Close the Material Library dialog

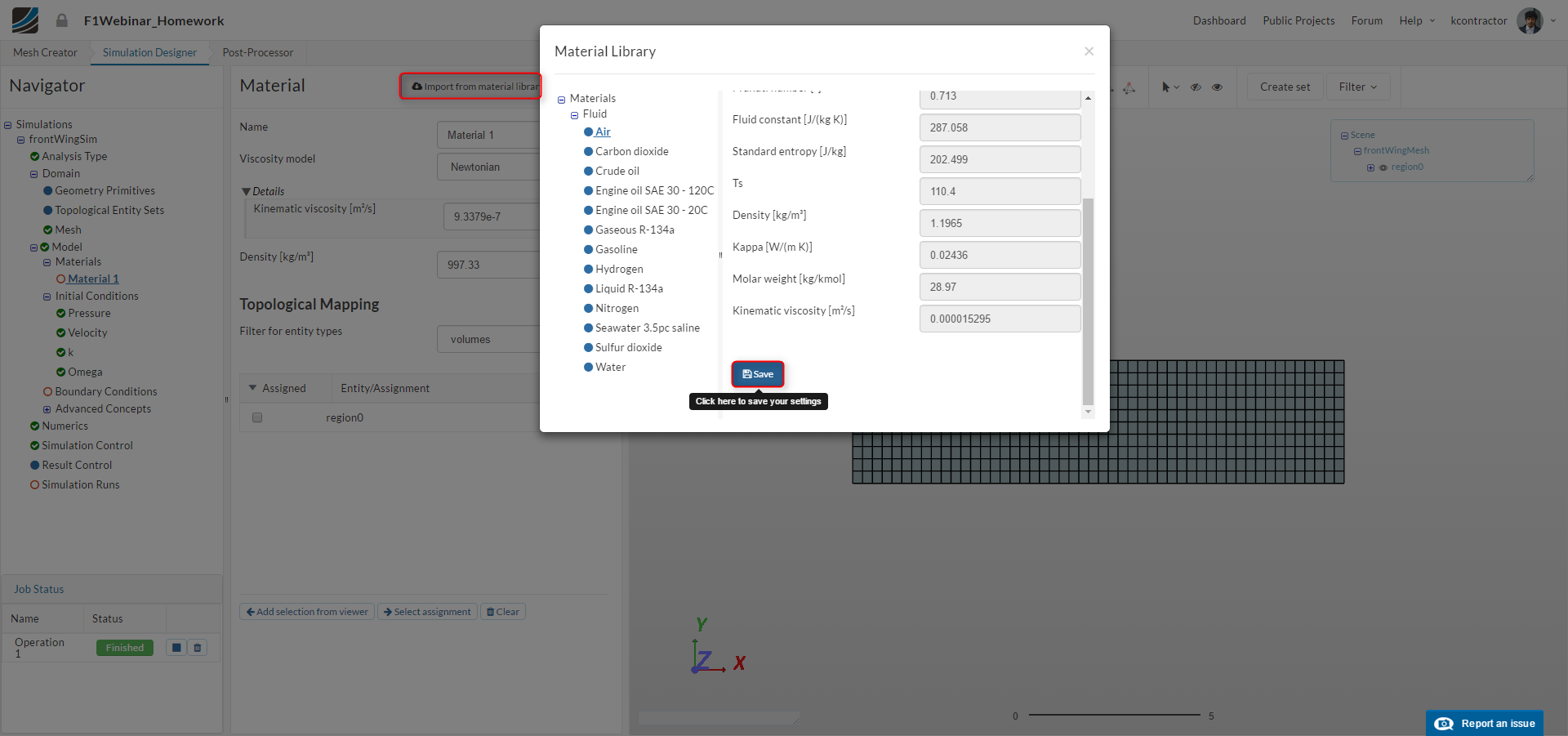pyautogui.click(x=1089, y=51)
